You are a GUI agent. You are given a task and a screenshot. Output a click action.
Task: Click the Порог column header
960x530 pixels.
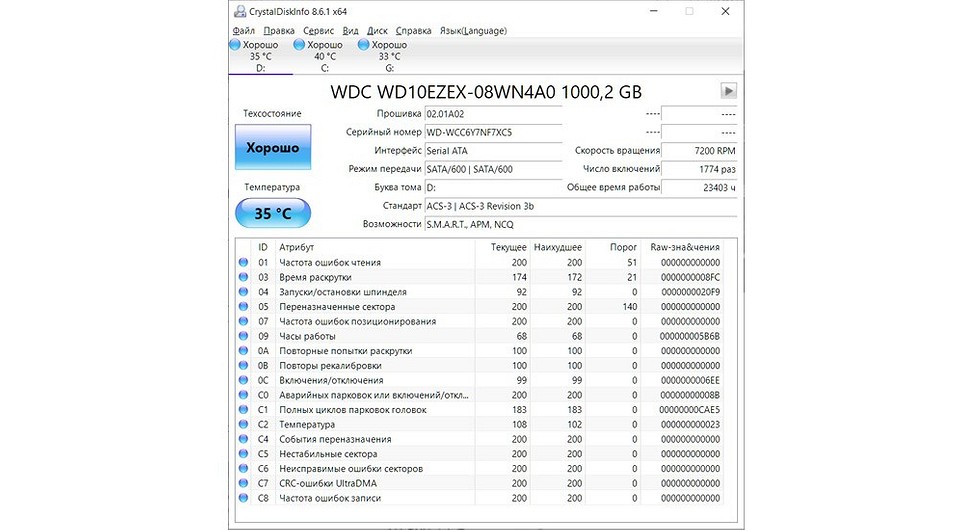612,247
